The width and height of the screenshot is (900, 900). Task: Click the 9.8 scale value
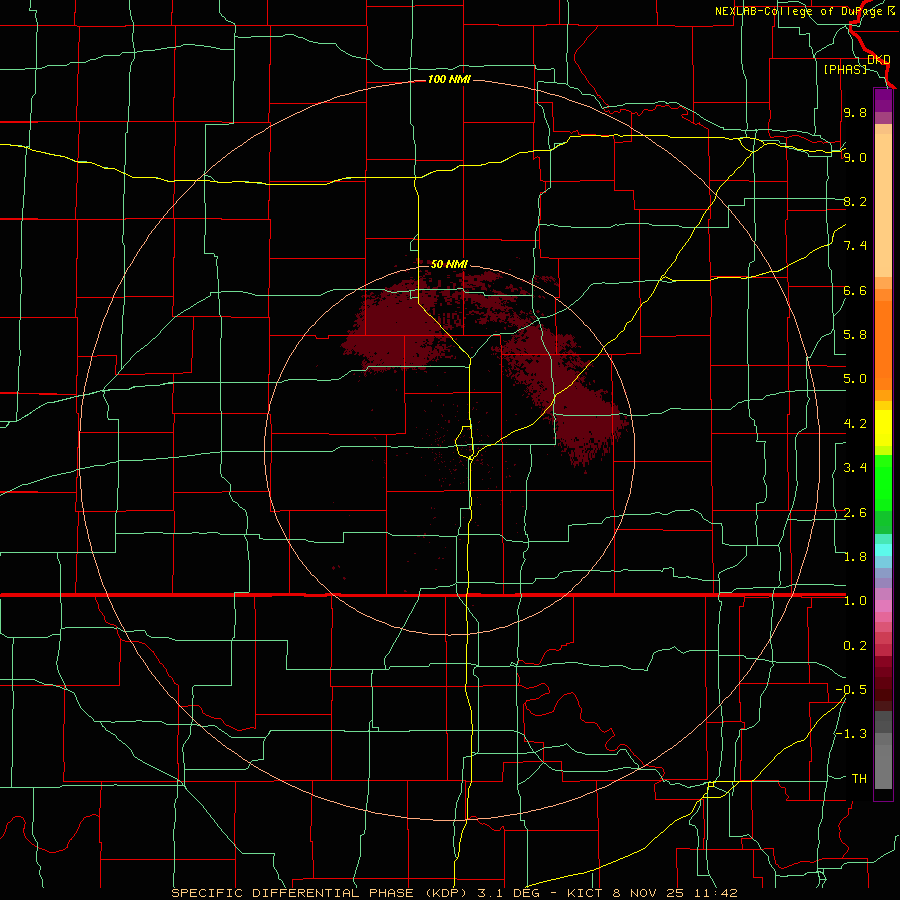[855, 112]
